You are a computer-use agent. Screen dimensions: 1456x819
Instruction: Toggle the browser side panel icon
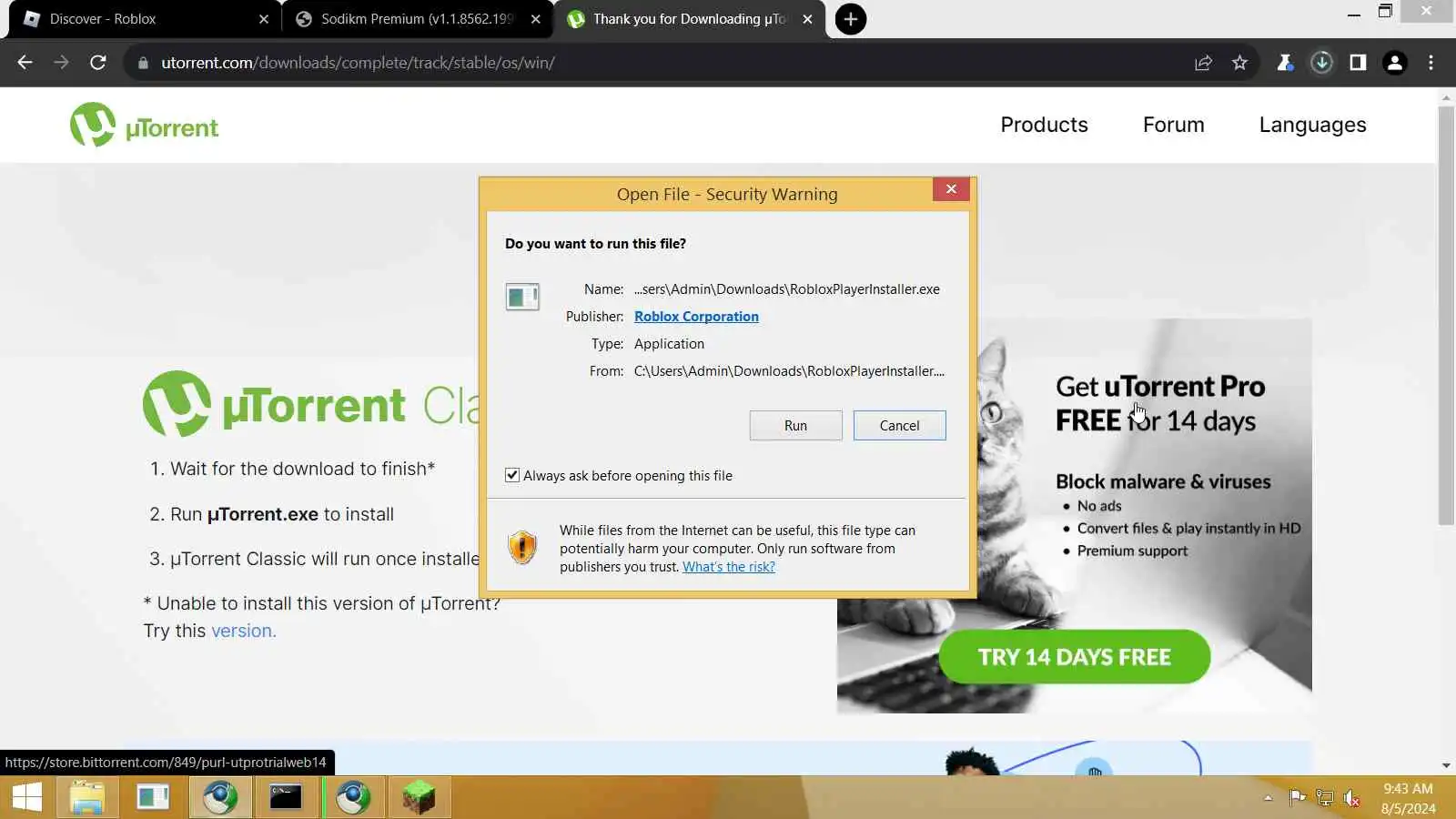click(x=1358, y=63)
